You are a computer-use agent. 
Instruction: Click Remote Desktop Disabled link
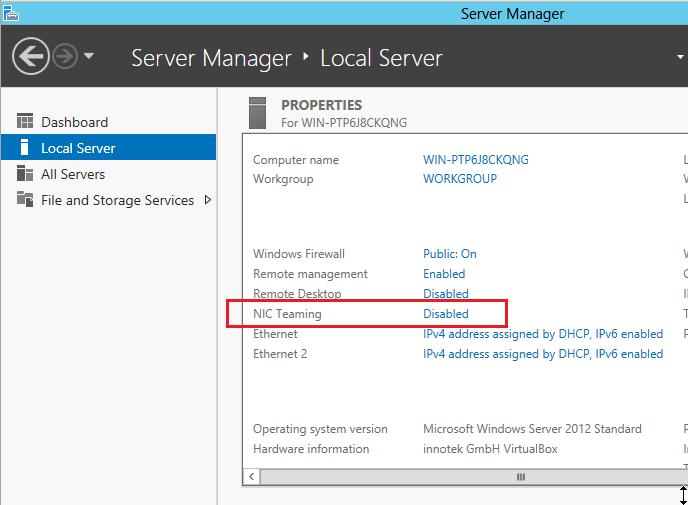pyautogui.click(x=446, y=294)
